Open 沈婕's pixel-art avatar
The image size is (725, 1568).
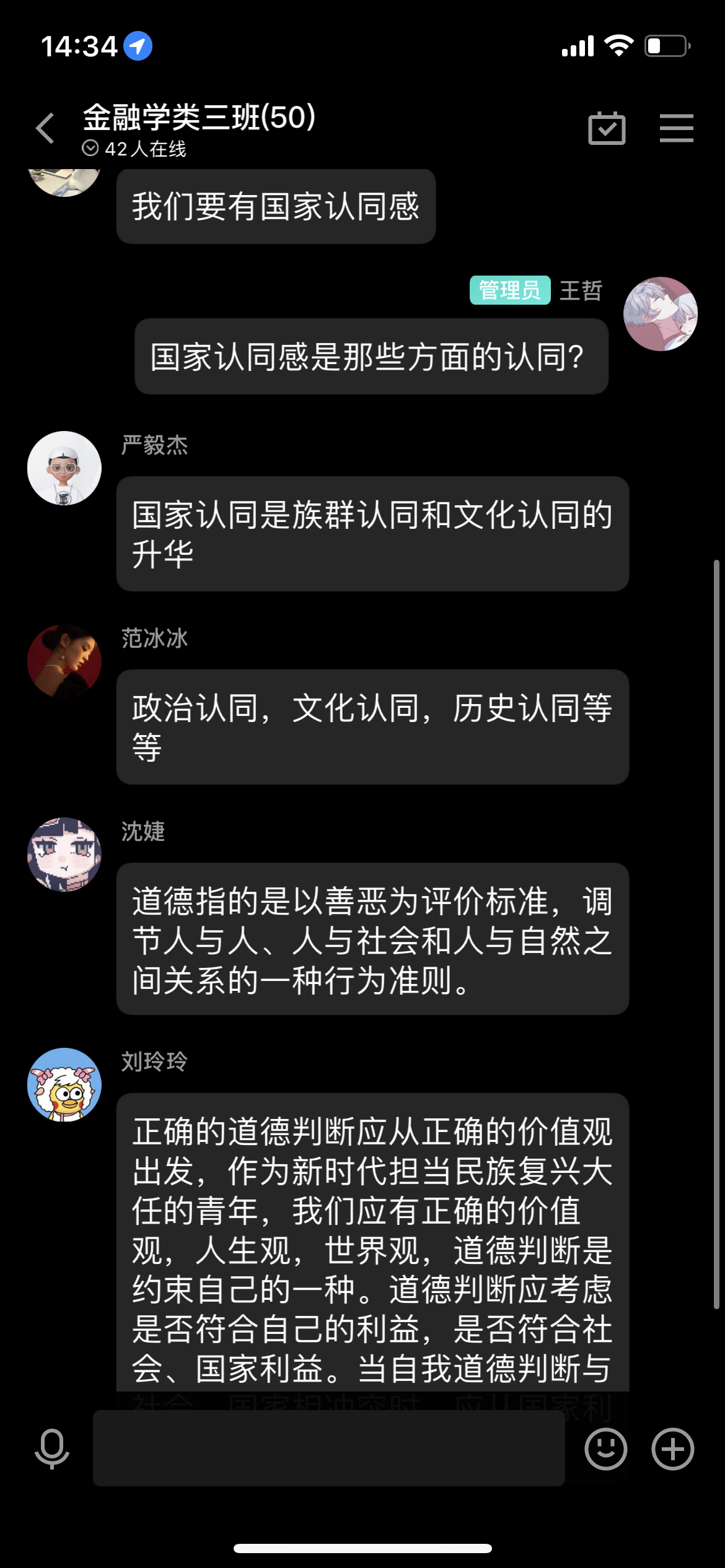click(x=64, y=855)
